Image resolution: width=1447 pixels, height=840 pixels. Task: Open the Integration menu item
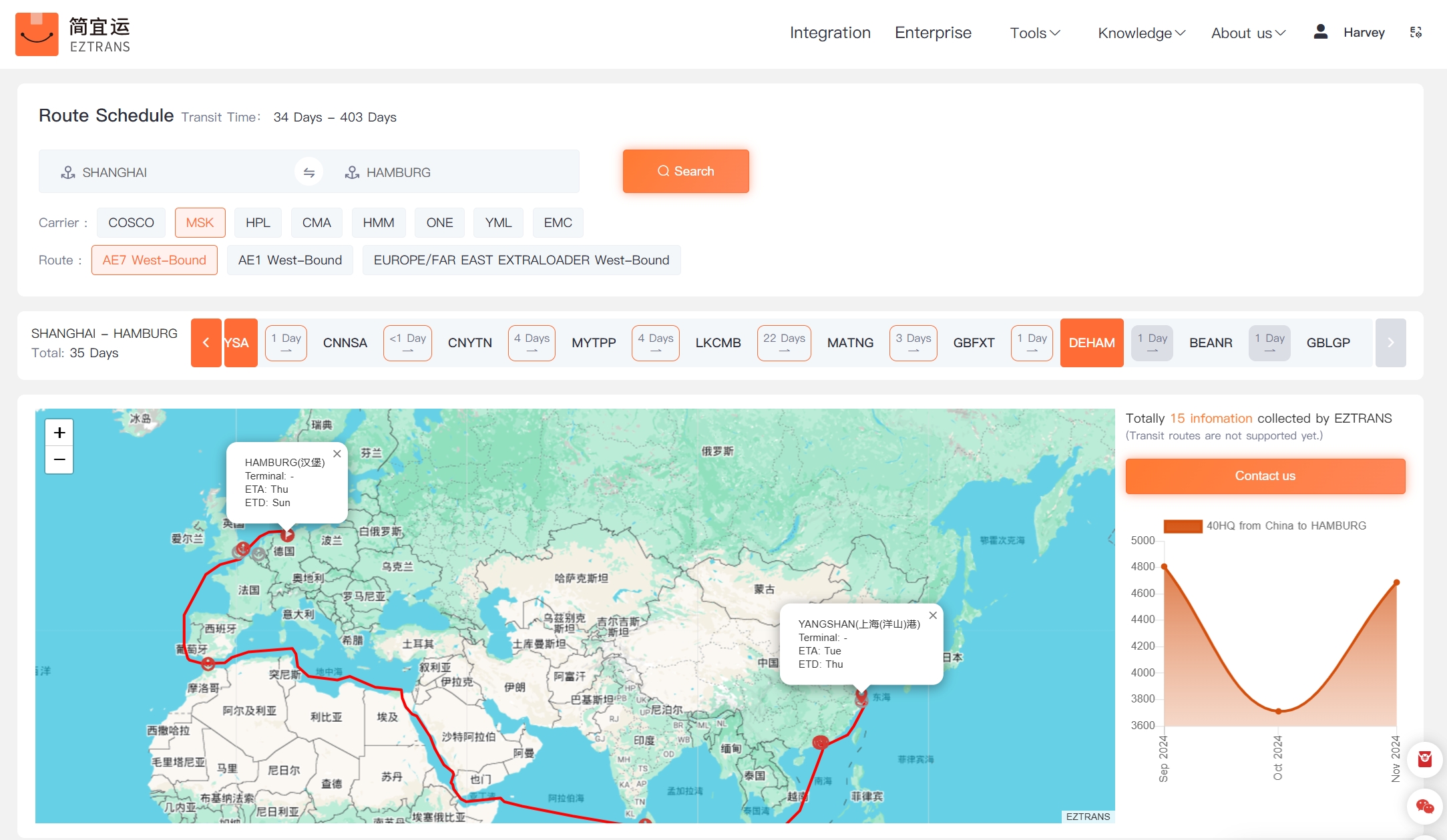[x=830, y=33]
